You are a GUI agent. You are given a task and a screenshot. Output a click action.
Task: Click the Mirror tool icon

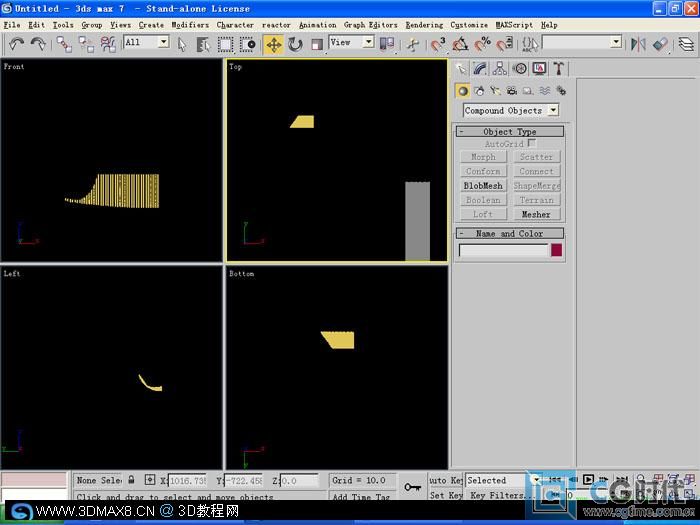[638, 44]
